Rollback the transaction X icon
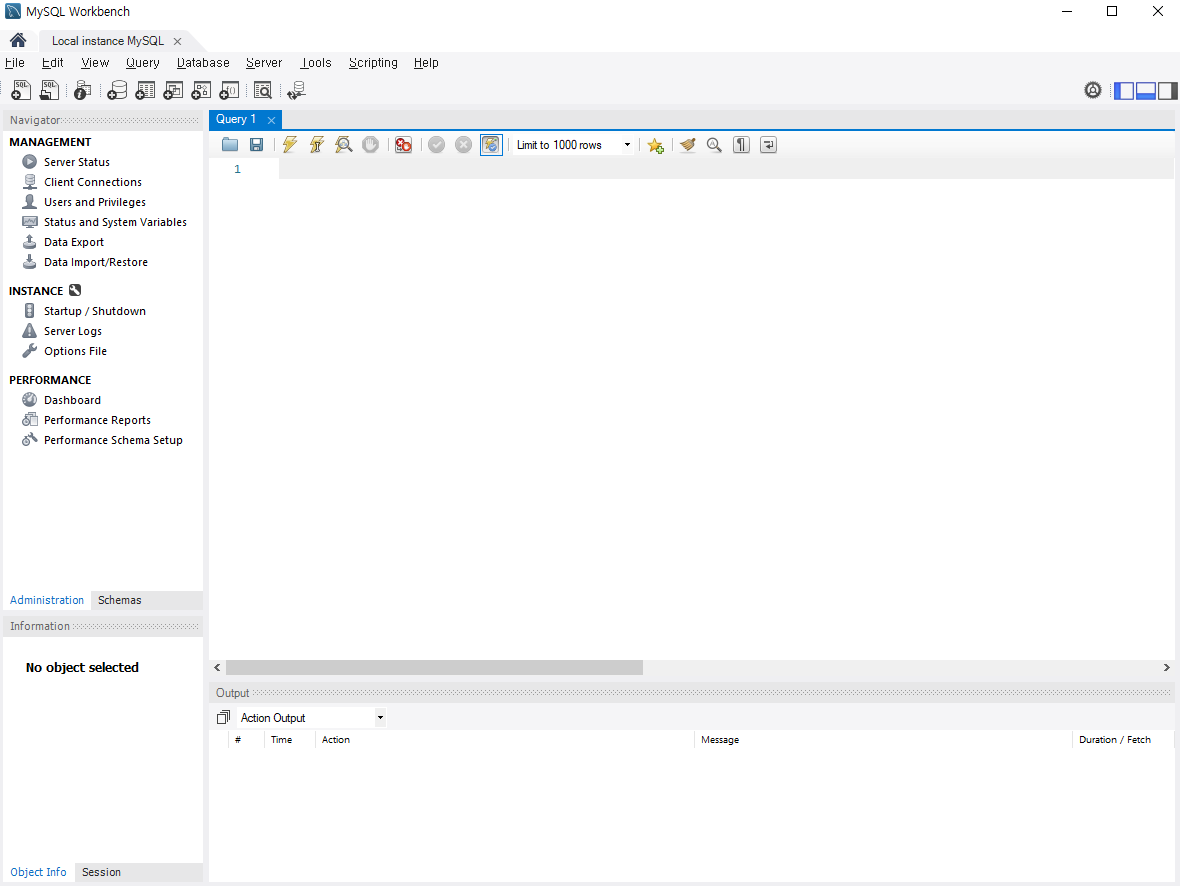This screenshot has width=1180, height=886. tap(464, 145)
